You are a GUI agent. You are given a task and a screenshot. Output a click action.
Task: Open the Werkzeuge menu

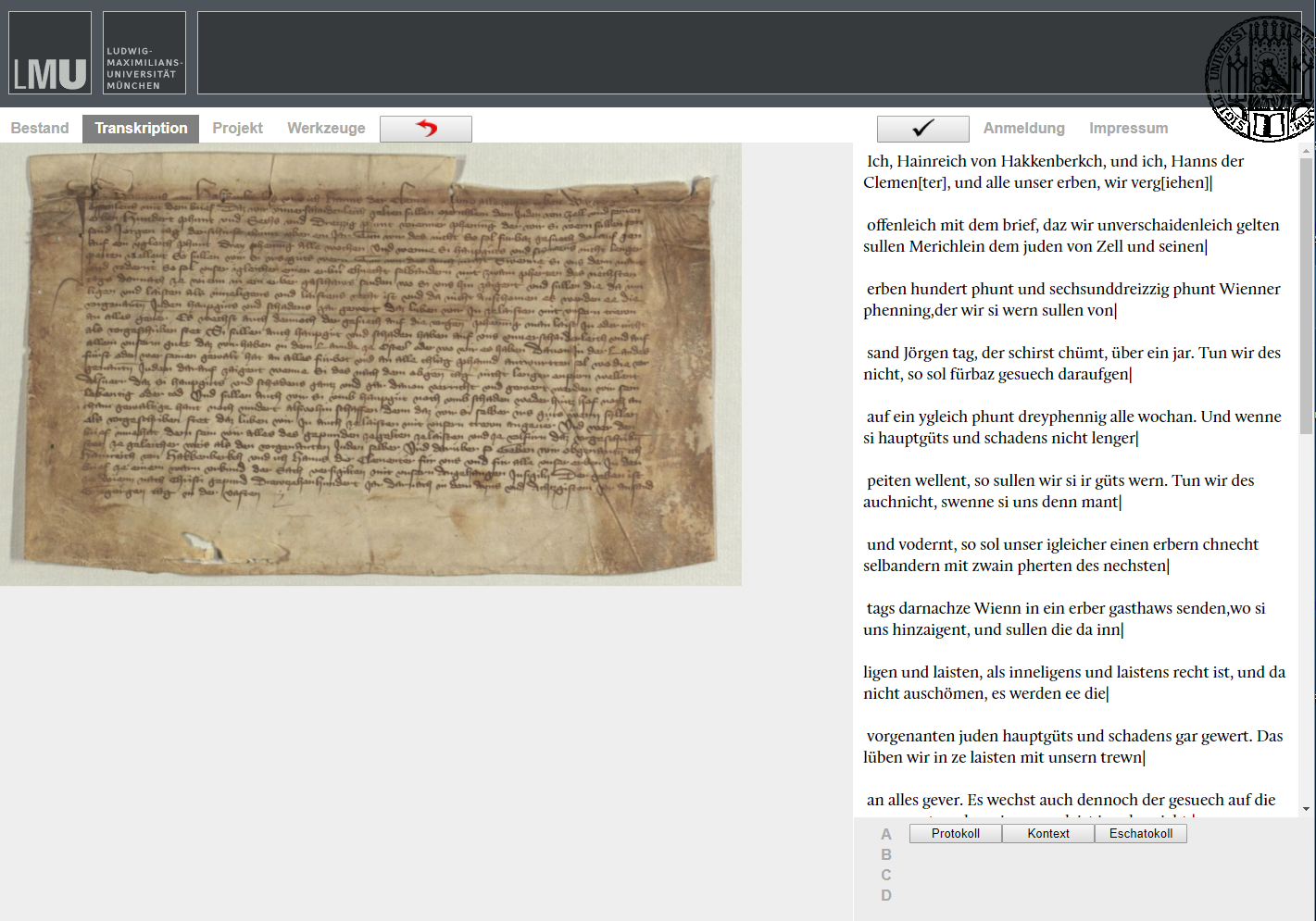click(x=326, y=129)
